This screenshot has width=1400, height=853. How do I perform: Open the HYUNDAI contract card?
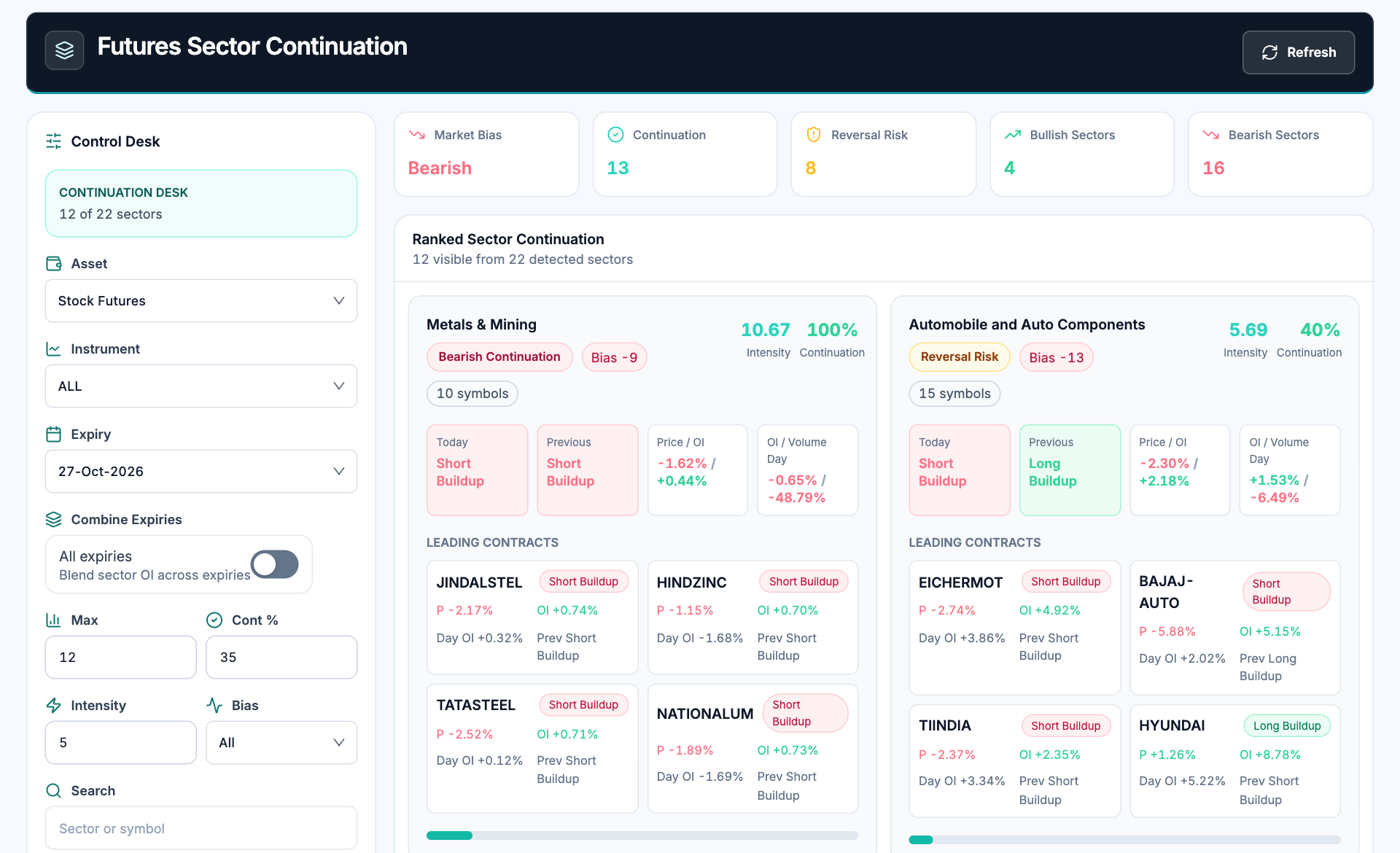[1235, 761]
